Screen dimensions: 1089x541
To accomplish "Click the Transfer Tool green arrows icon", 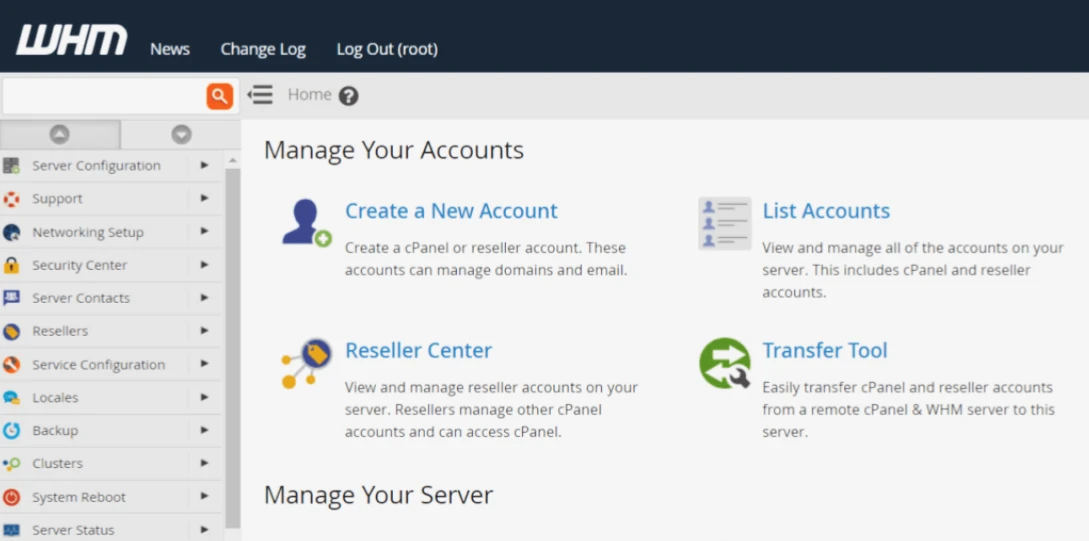I will click(724, 363).
